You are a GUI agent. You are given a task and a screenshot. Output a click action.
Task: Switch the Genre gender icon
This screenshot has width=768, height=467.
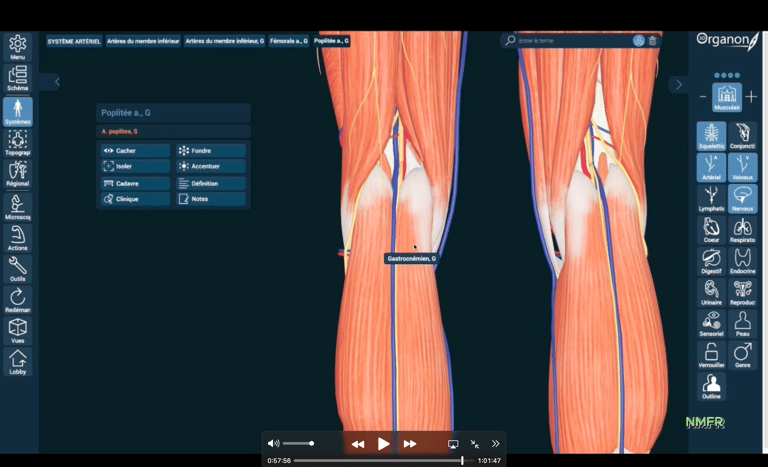743,355
